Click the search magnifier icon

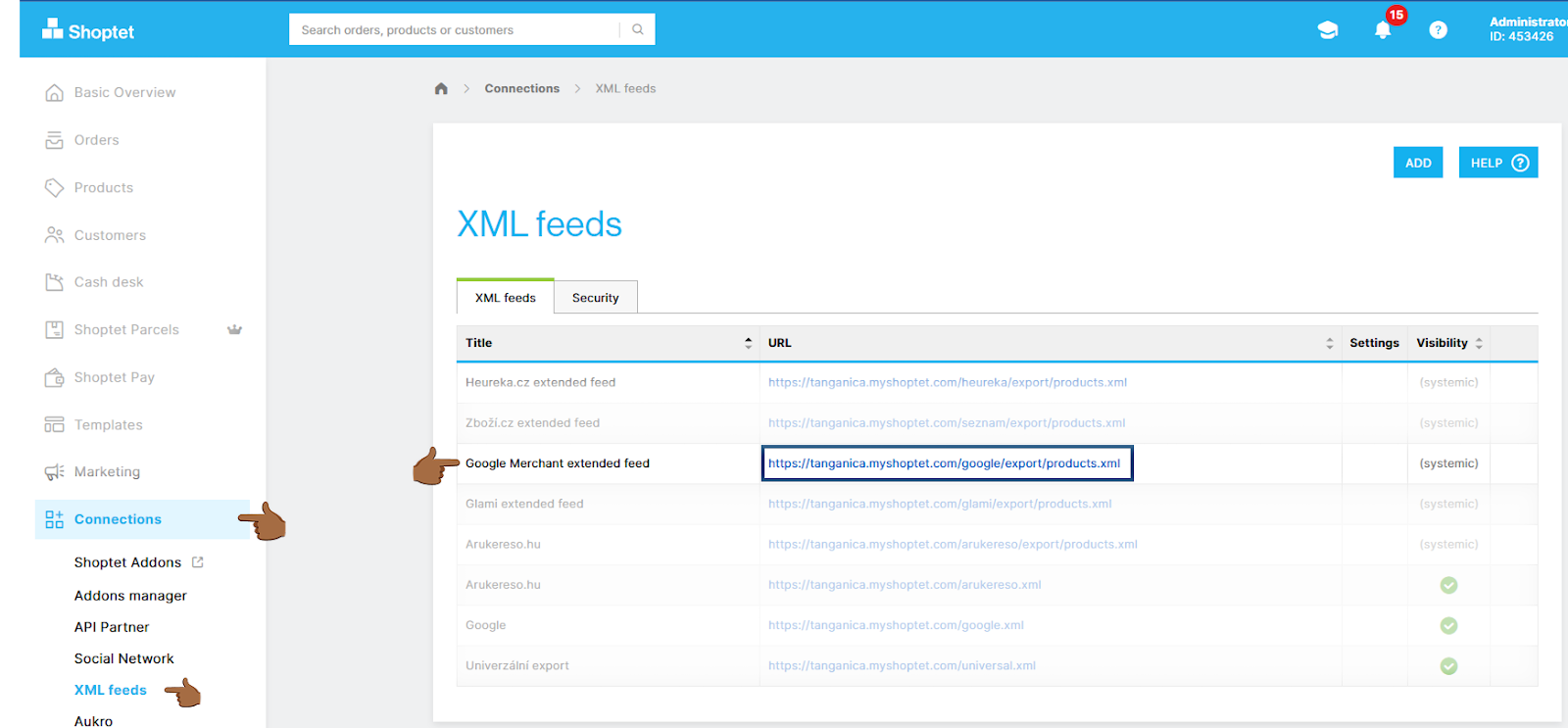tap(638, 29)
